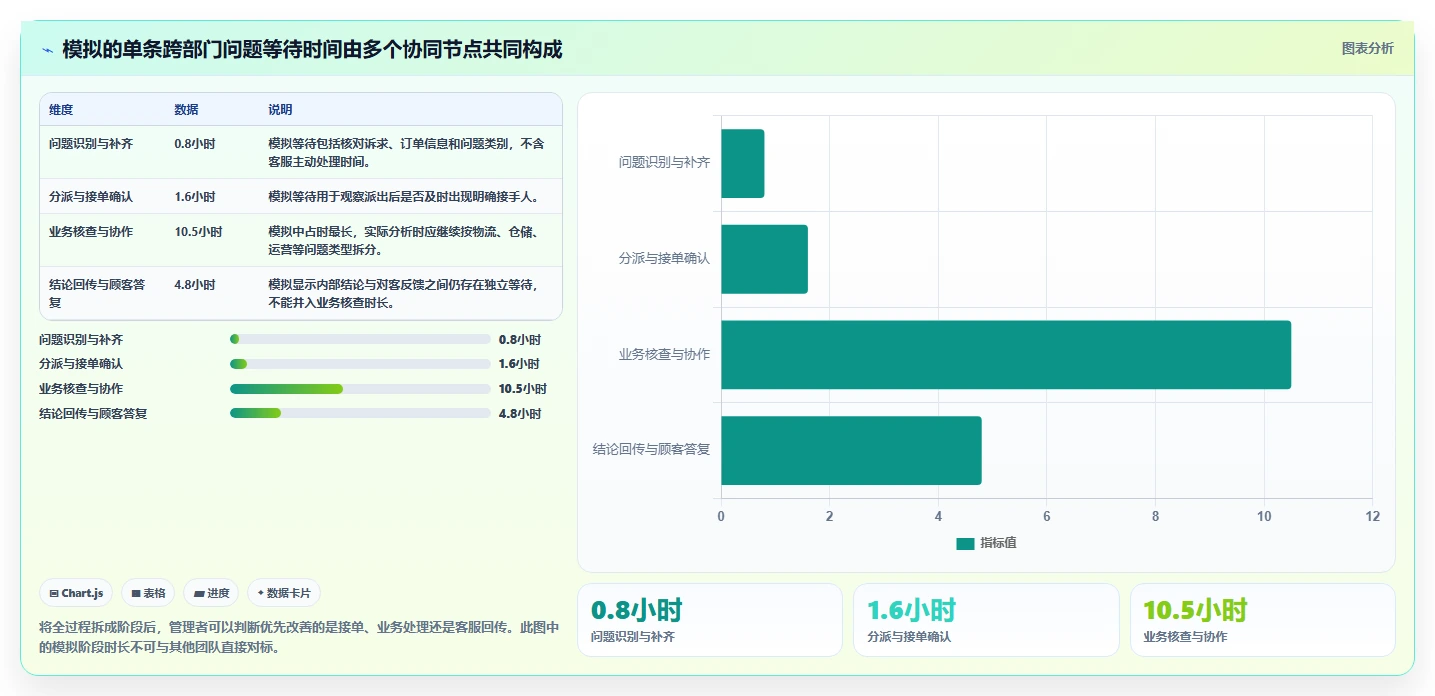
Task: Click the chart bar for 结论回传与顾客答复
Action: (851, 450)
